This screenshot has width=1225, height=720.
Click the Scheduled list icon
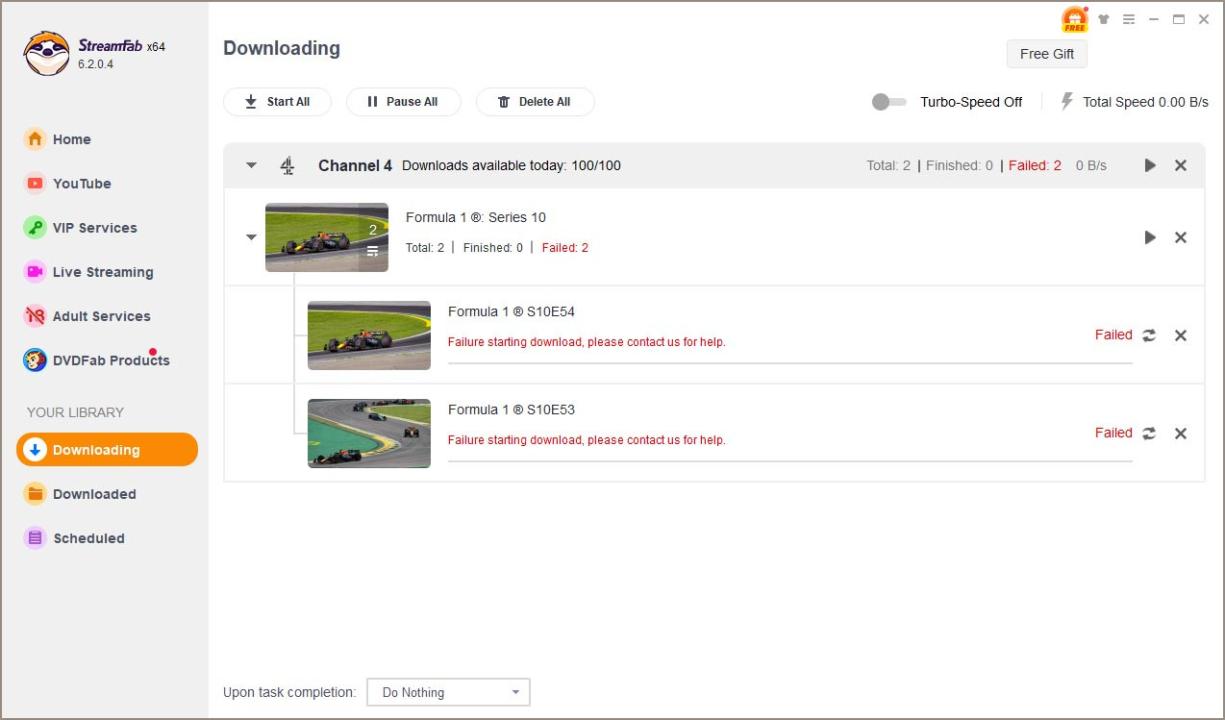[35, 537]
